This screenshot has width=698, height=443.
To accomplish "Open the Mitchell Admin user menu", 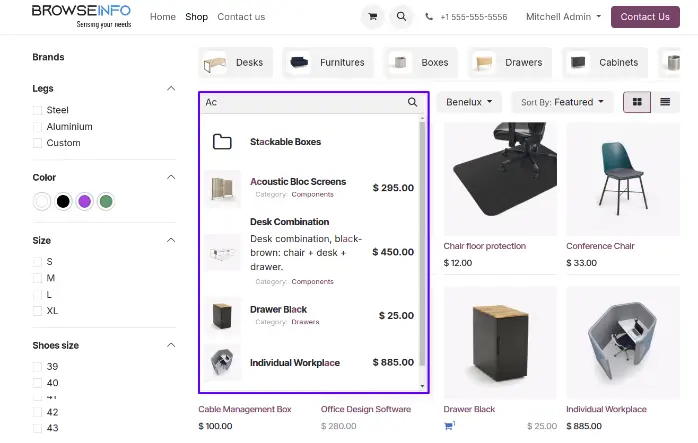I will 563,17.
